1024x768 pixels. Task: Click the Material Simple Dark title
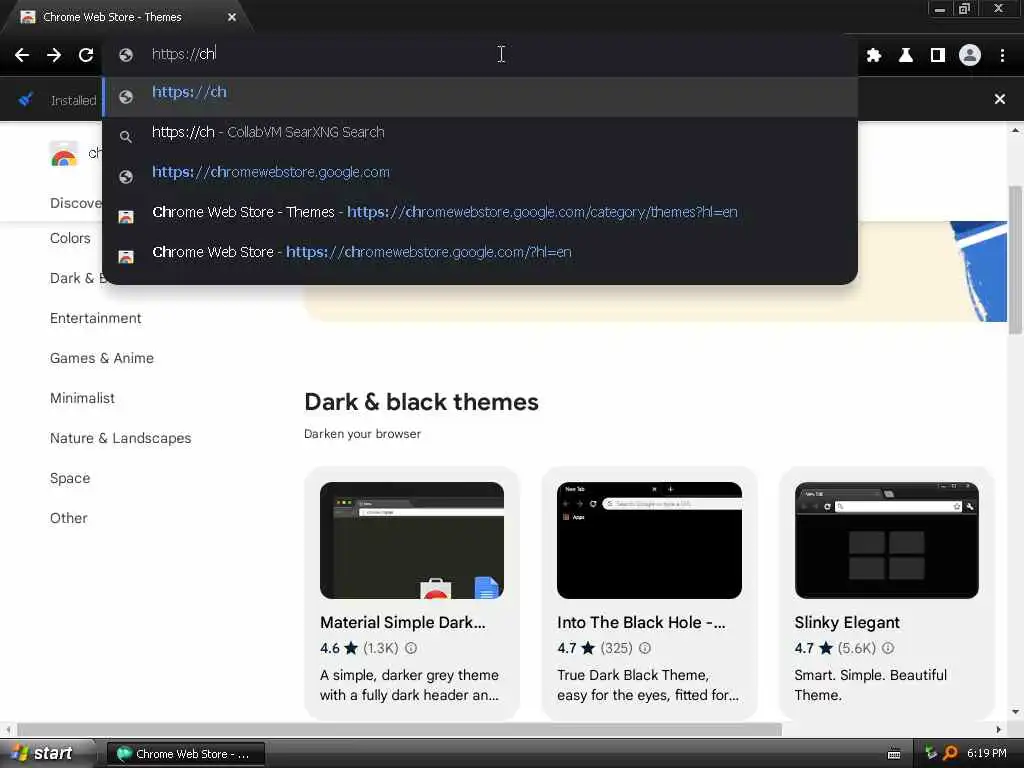[x=403, y=622]
